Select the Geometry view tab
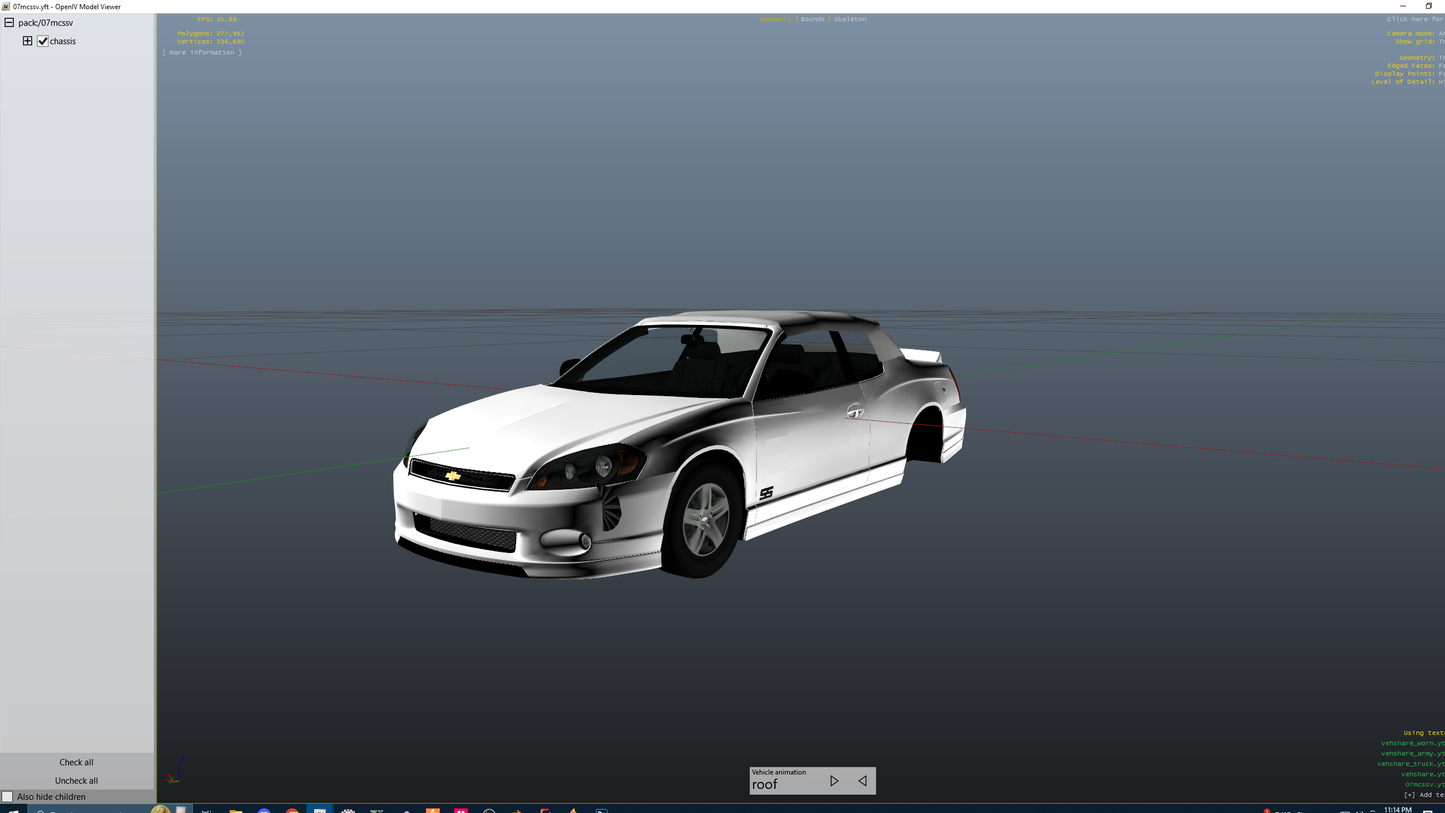 (775, 19)
